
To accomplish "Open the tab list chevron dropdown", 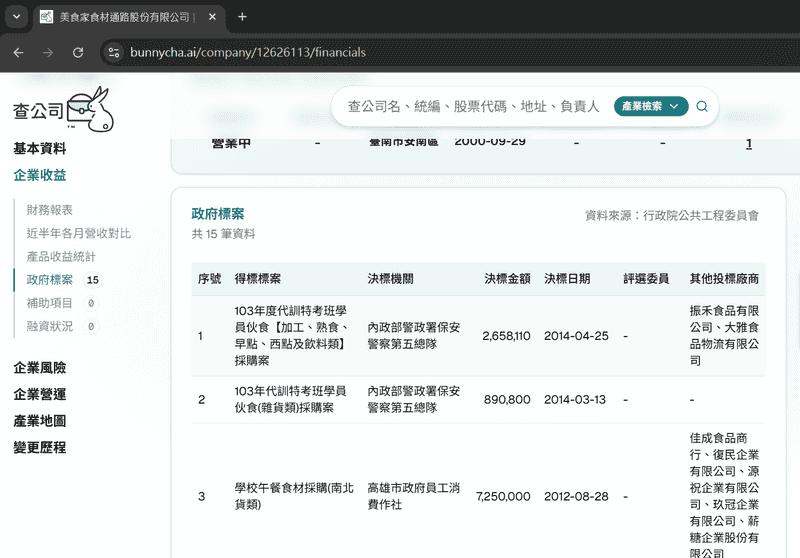I will point(16,17).
